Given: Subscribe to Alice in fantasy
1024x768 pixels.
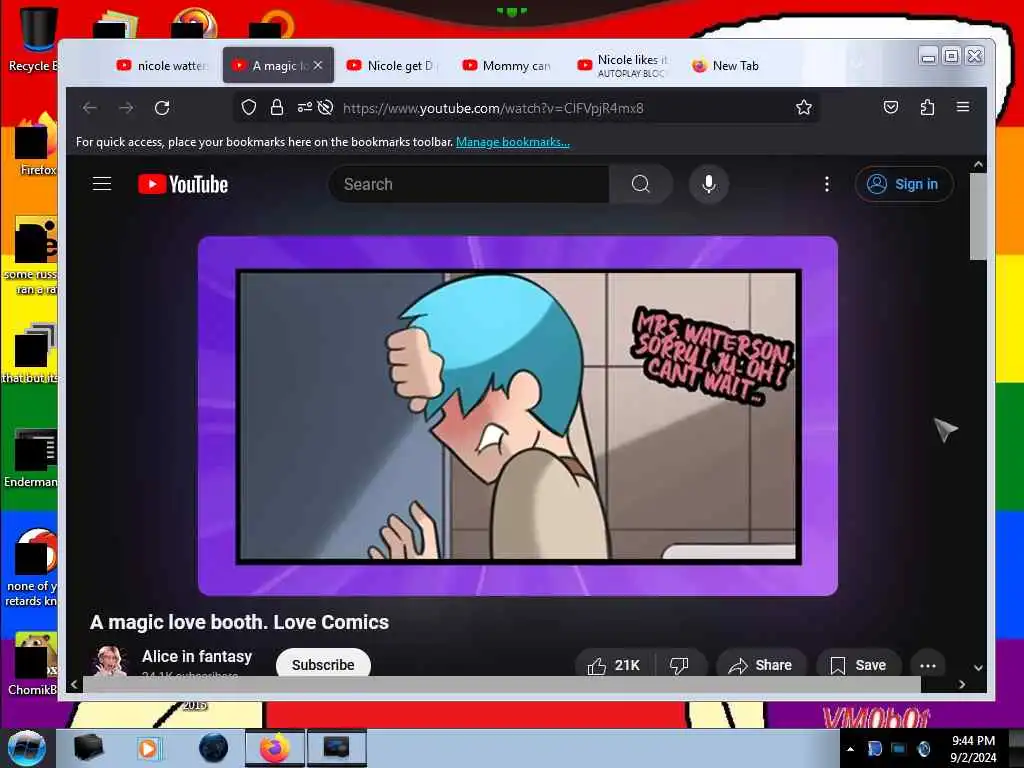Looking at the screenshot, I should pos(323,665).
